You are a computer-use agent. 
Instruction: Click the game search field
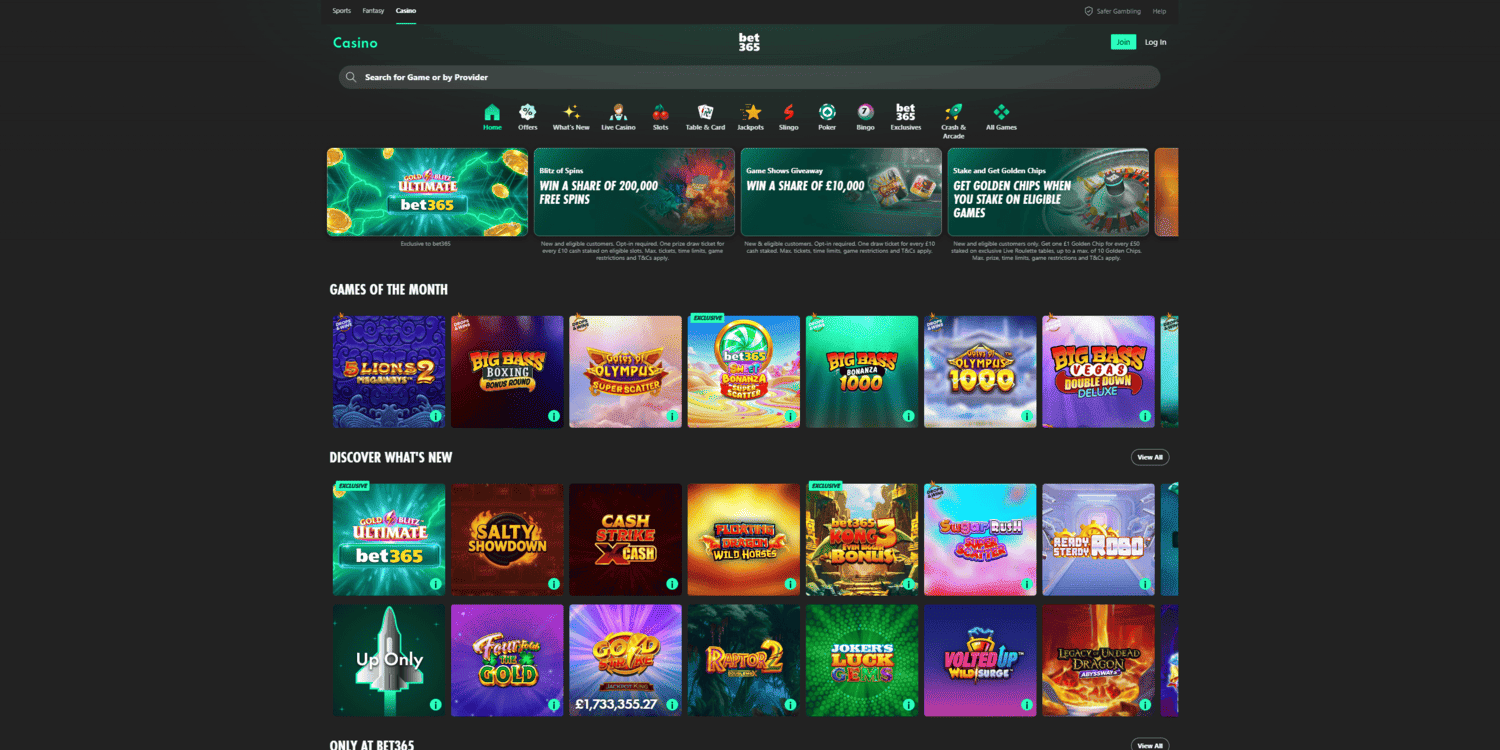point(748,76)
